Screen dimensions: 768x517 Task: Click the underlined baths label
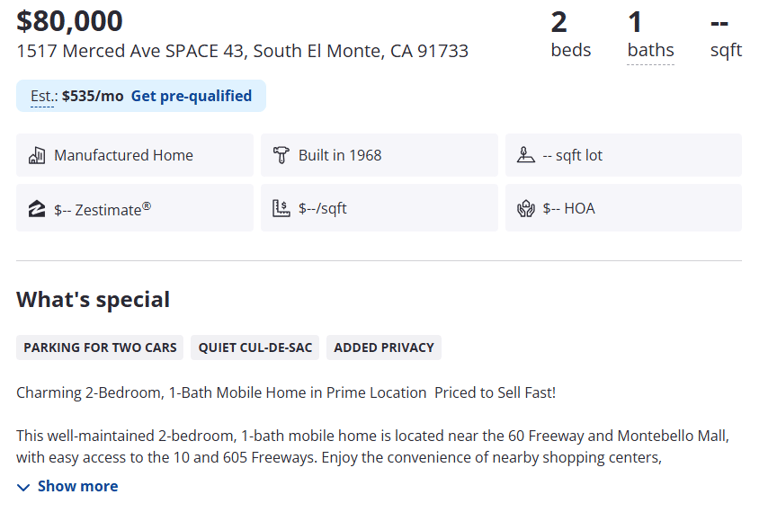pos(650,50)
